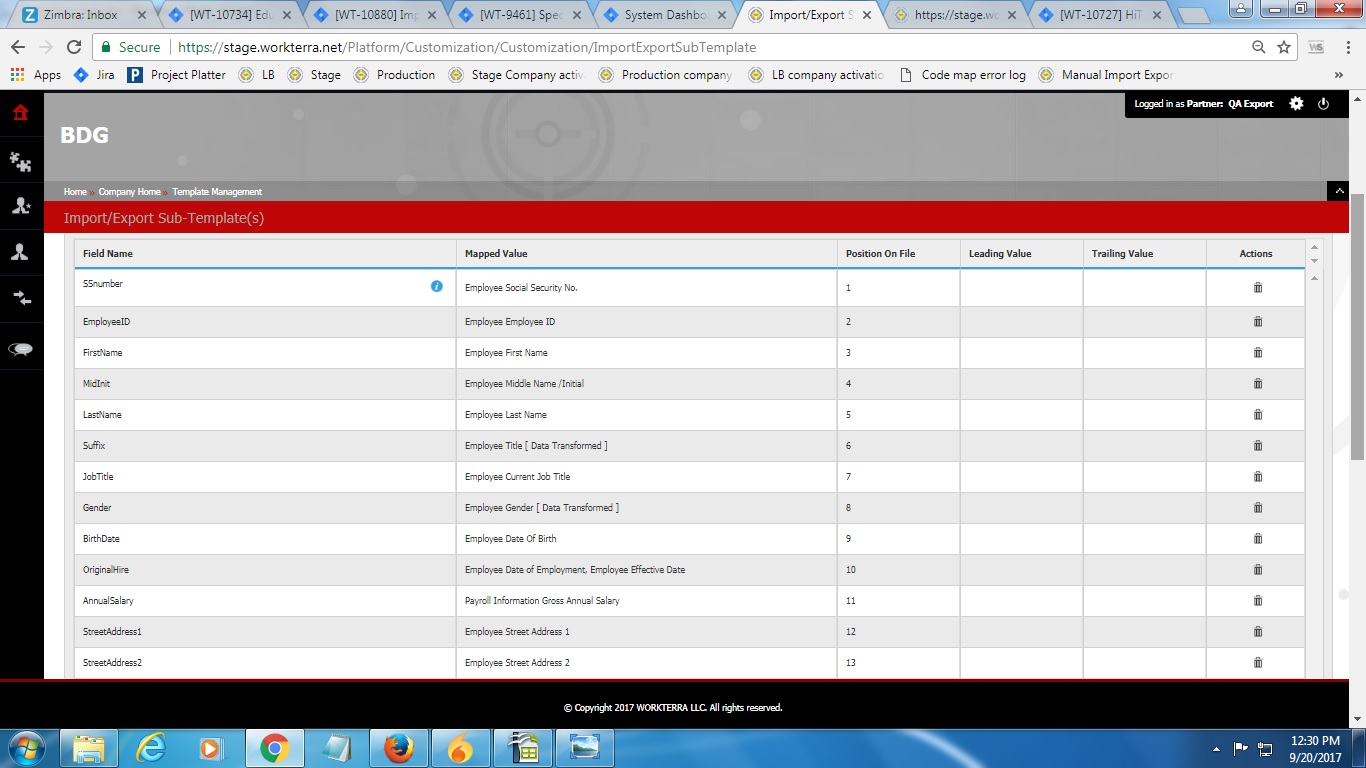Viewport: 1366px width, 768px height.
Task: Open Firefox from the Windows taskbar
Action: click(398, 748)
